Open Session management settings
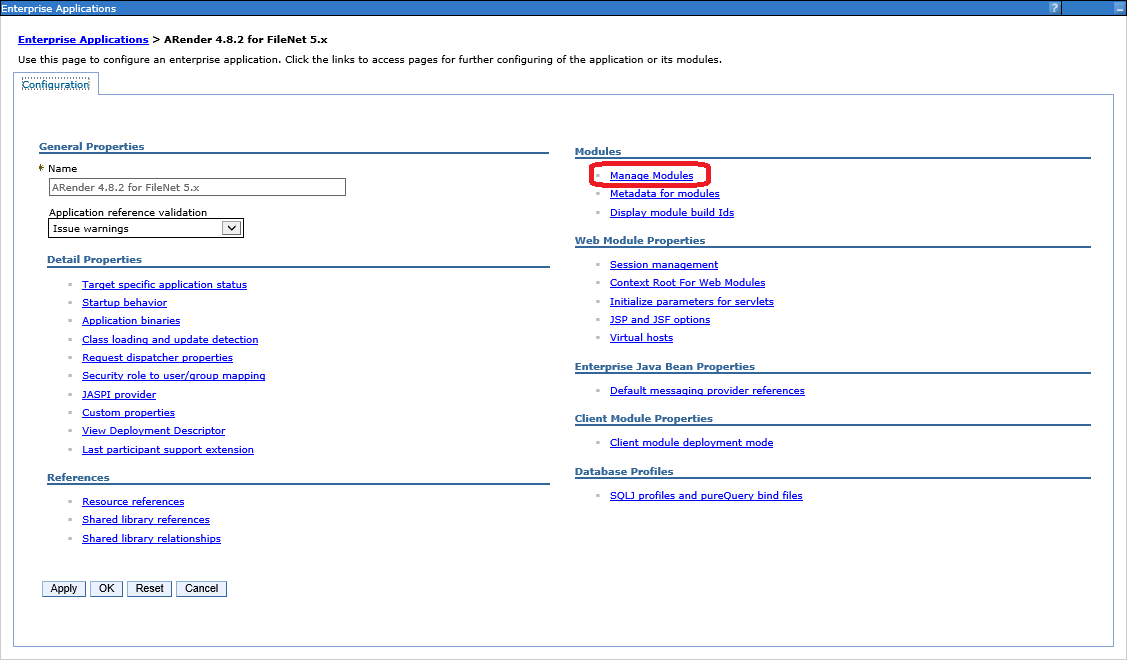 pos(663,265)
